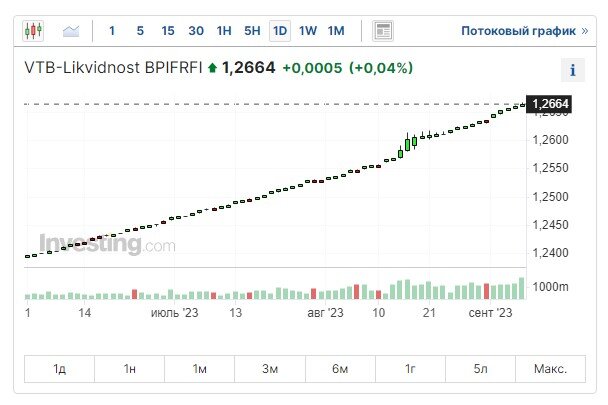Choose the 1м time range tab
Image resolution: width=608 pixels, height=405 pixels.
pos(200,369)
